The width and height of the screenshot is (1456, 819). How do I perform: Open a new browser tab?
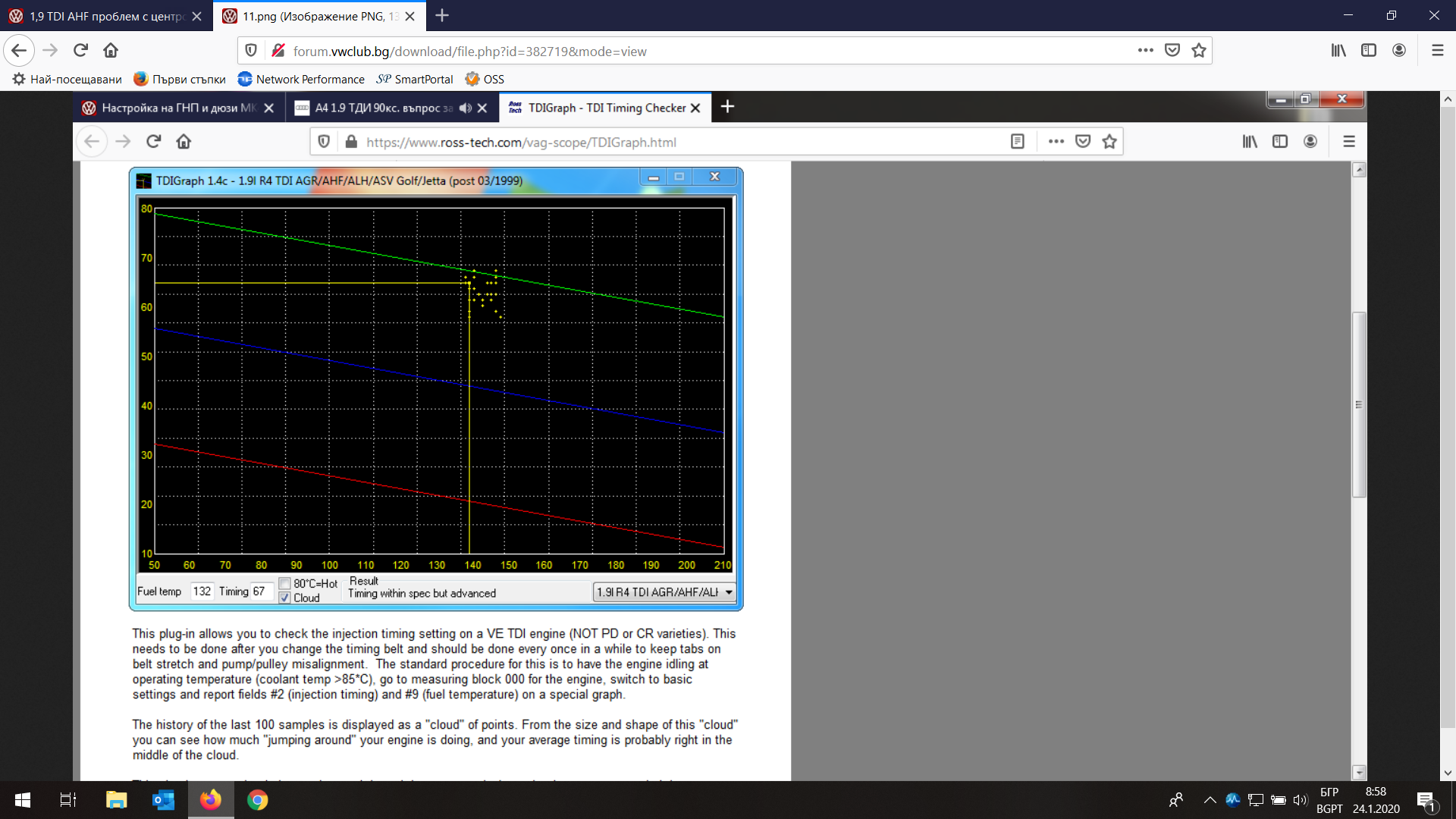[x=442, y=16]
